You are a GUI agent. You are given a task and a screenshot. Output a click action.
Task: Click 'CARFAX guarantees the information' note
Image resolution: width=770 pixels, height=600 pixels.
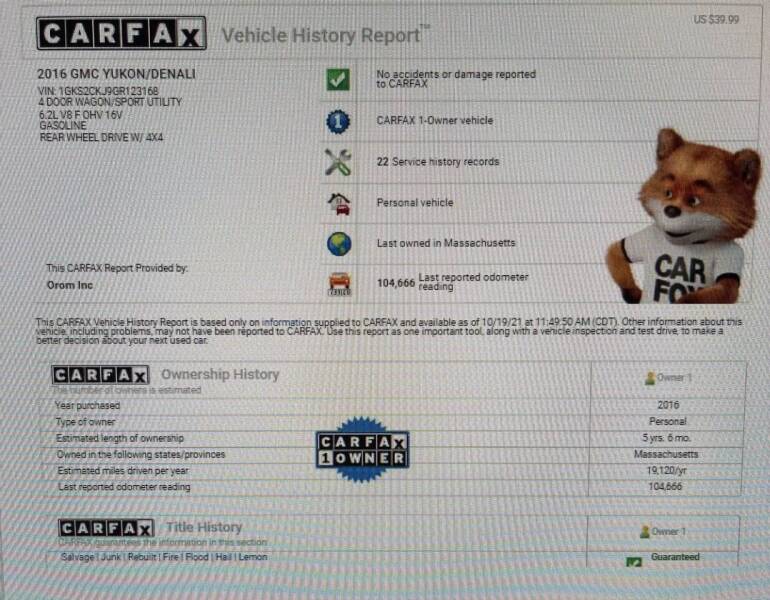pyautogui.click(x=163, y=543)
